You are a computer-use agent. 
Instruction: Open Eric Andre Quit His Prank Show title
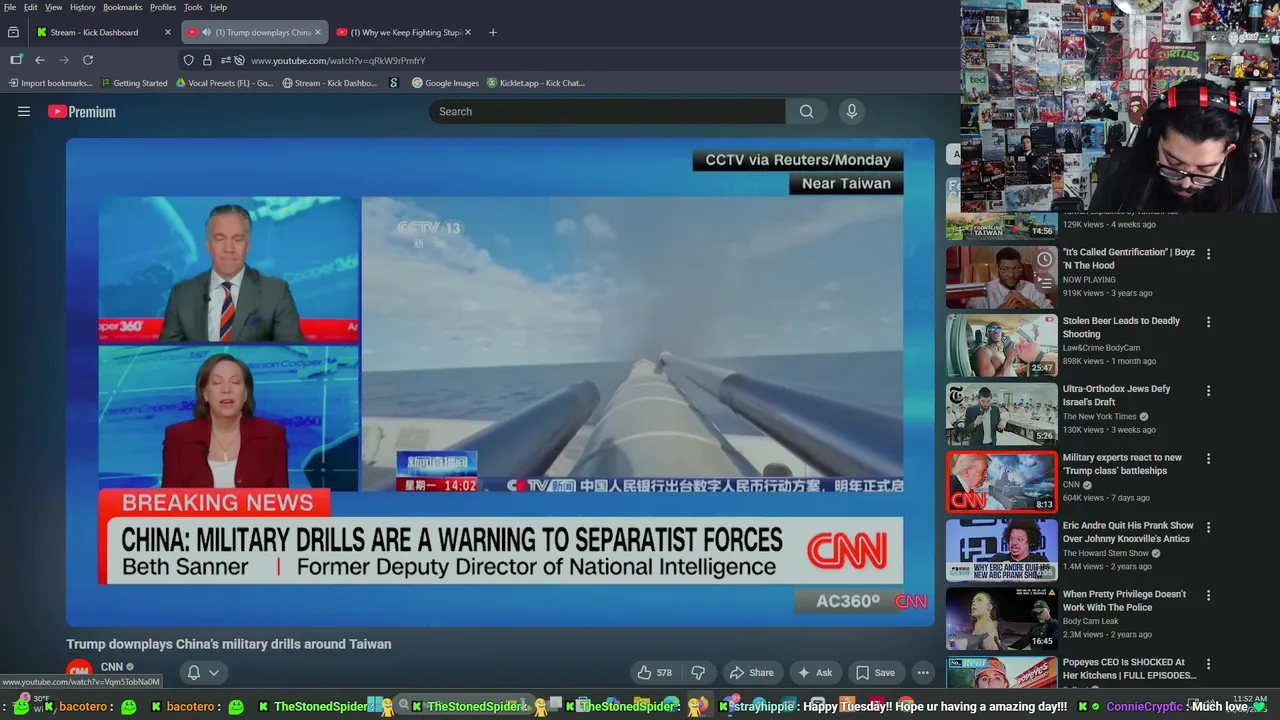tap(1128, 532)
